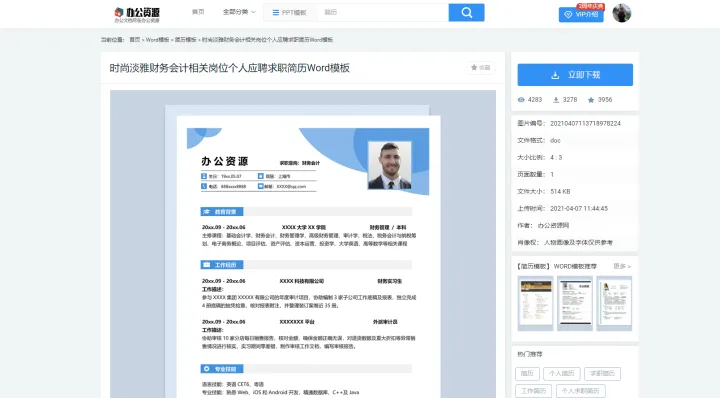
Task: Click the blue magnifier search button
Action: [467, 12]
